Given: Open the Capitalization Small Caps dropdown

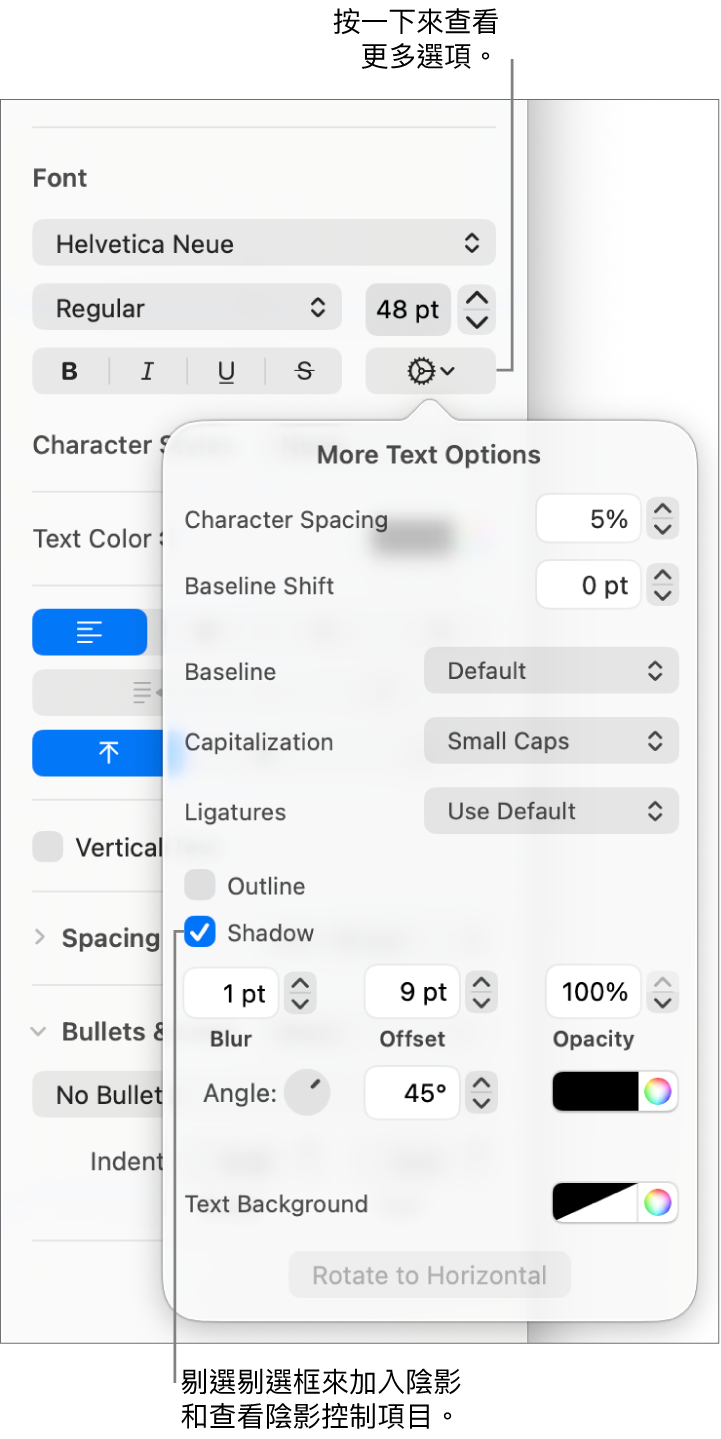Looking at the screenshot, I should click(551, 741).
